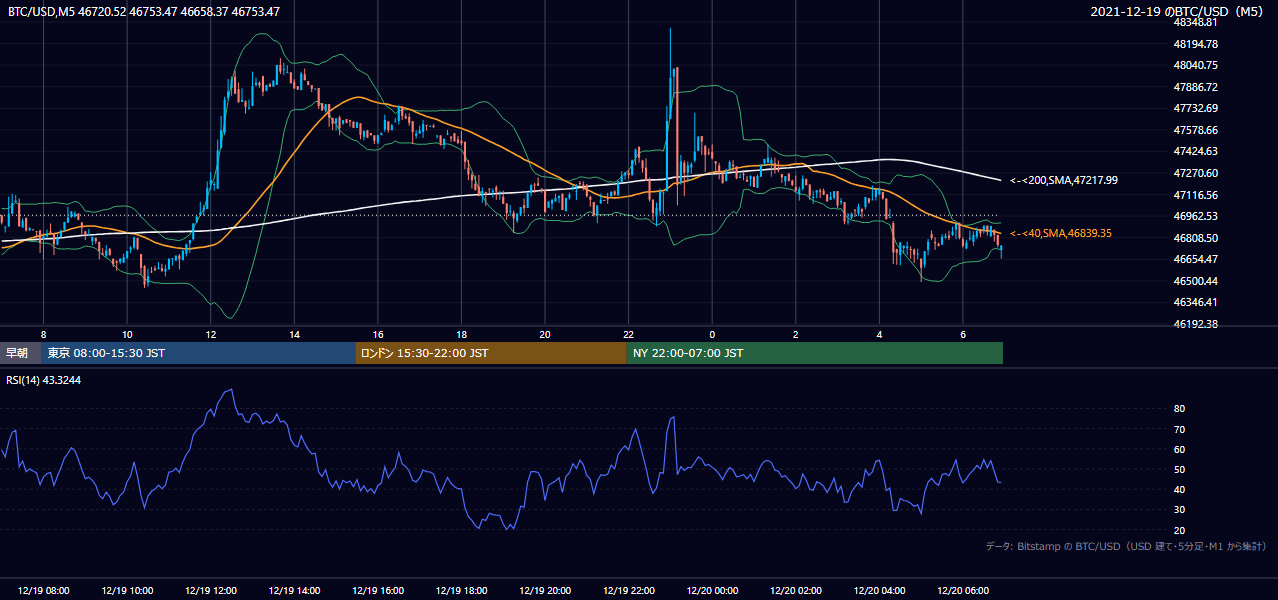The width and height of the screenshot is (1278, 600).
Task: Click the 12/19 08:00 time axis label
Action: (x=43, y=591)
